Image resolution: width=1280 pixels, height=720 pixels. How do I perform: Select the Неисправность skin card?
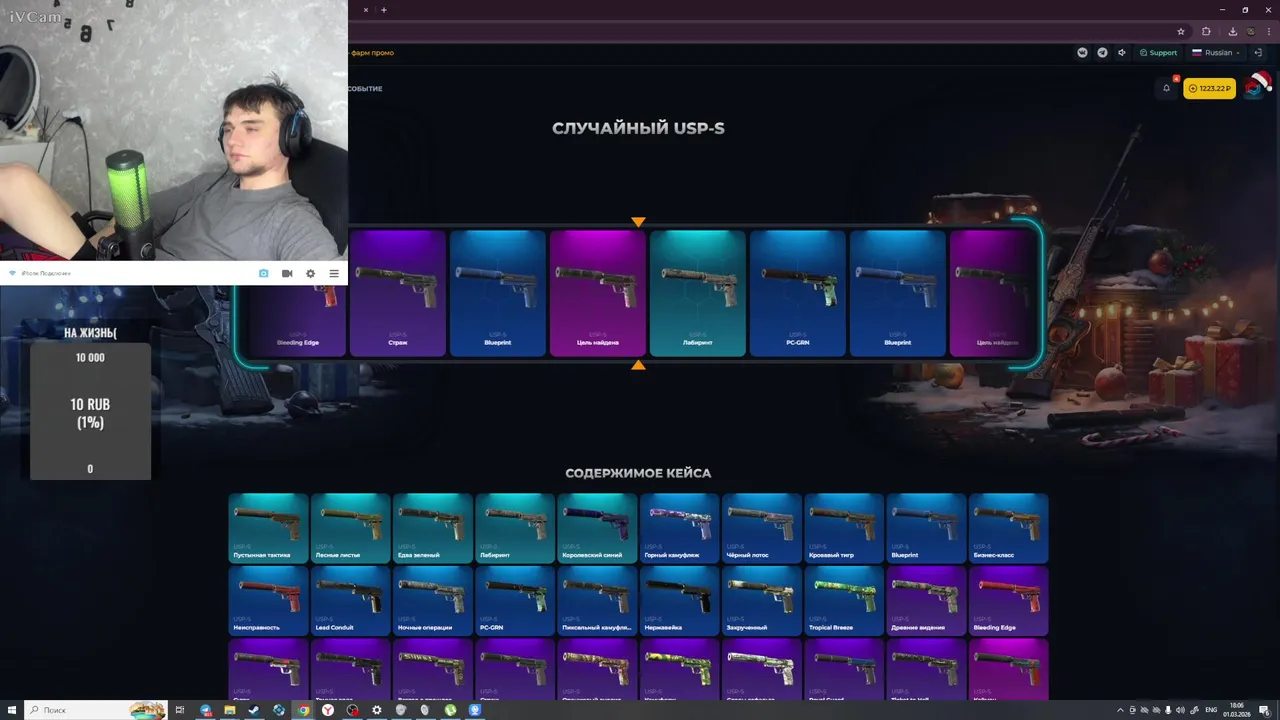point(268,601)
